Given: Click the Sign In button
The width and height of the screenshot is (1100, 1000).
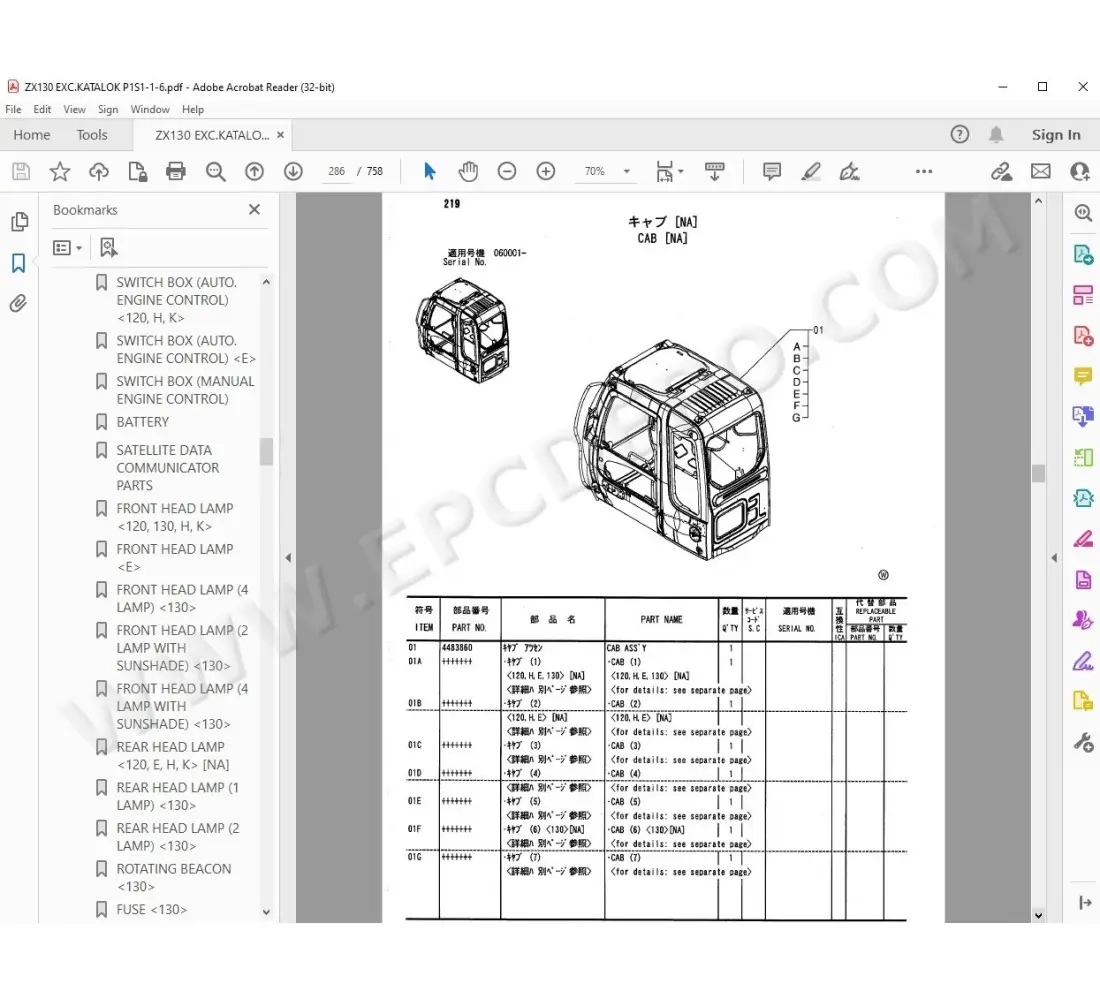Looking at the screenshot, I should tap(1056, 135).
